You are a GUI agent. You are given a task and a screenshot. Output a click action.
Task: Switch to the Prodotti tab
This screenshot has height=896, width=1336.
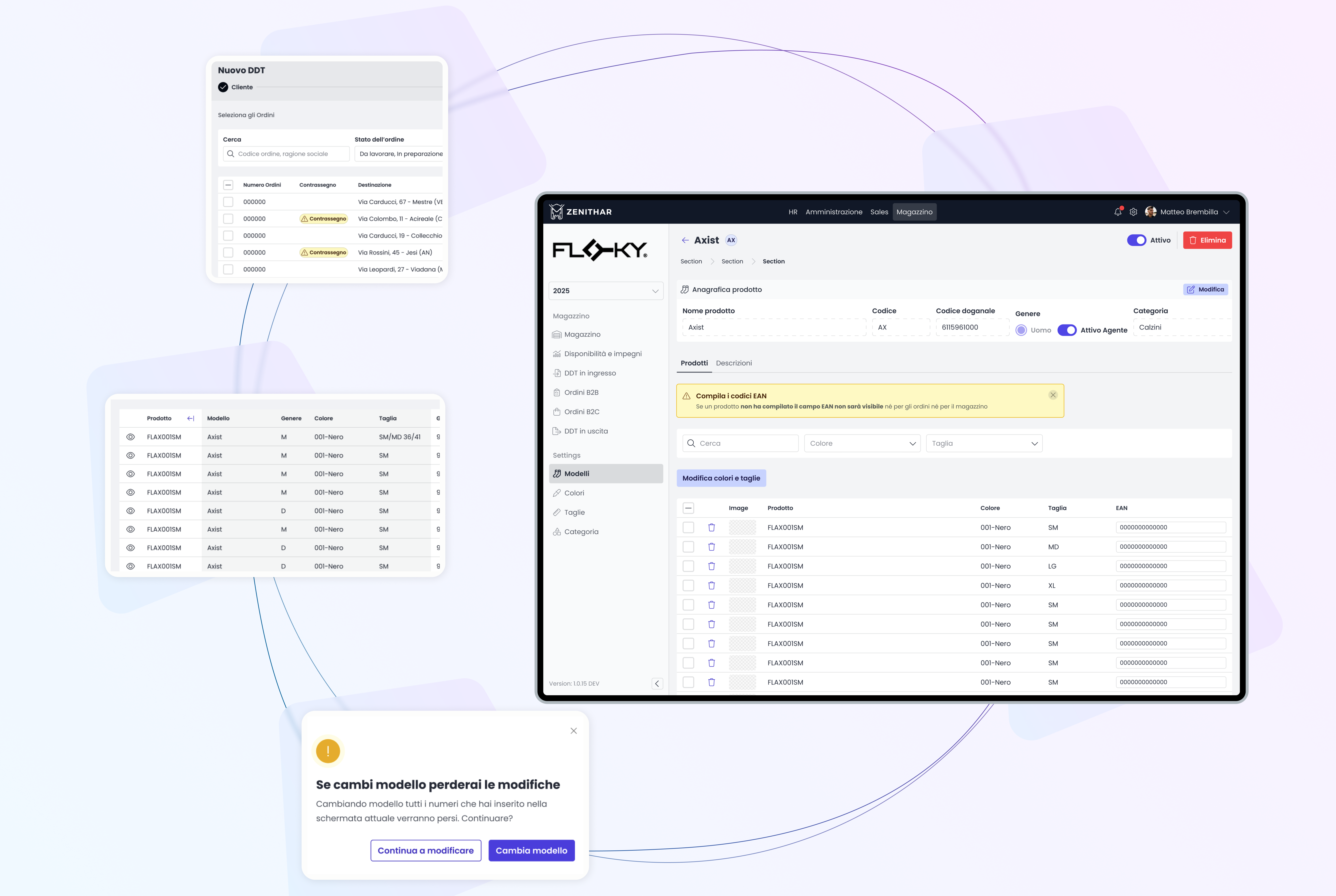click(x=694, y=363)
